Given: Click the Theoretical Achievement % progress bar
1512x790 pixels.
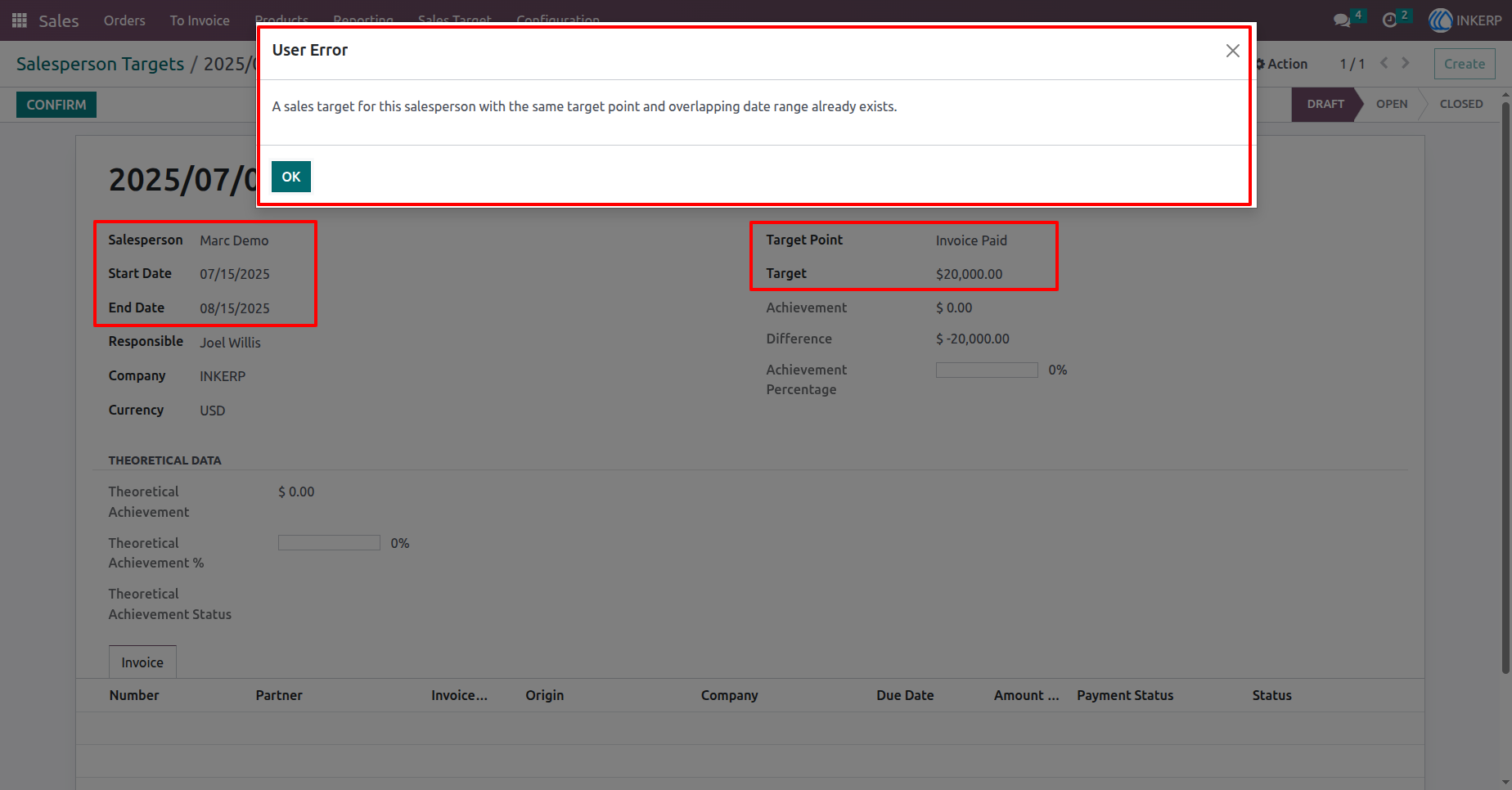Looking at the screenshot, I should click(329, 543).
